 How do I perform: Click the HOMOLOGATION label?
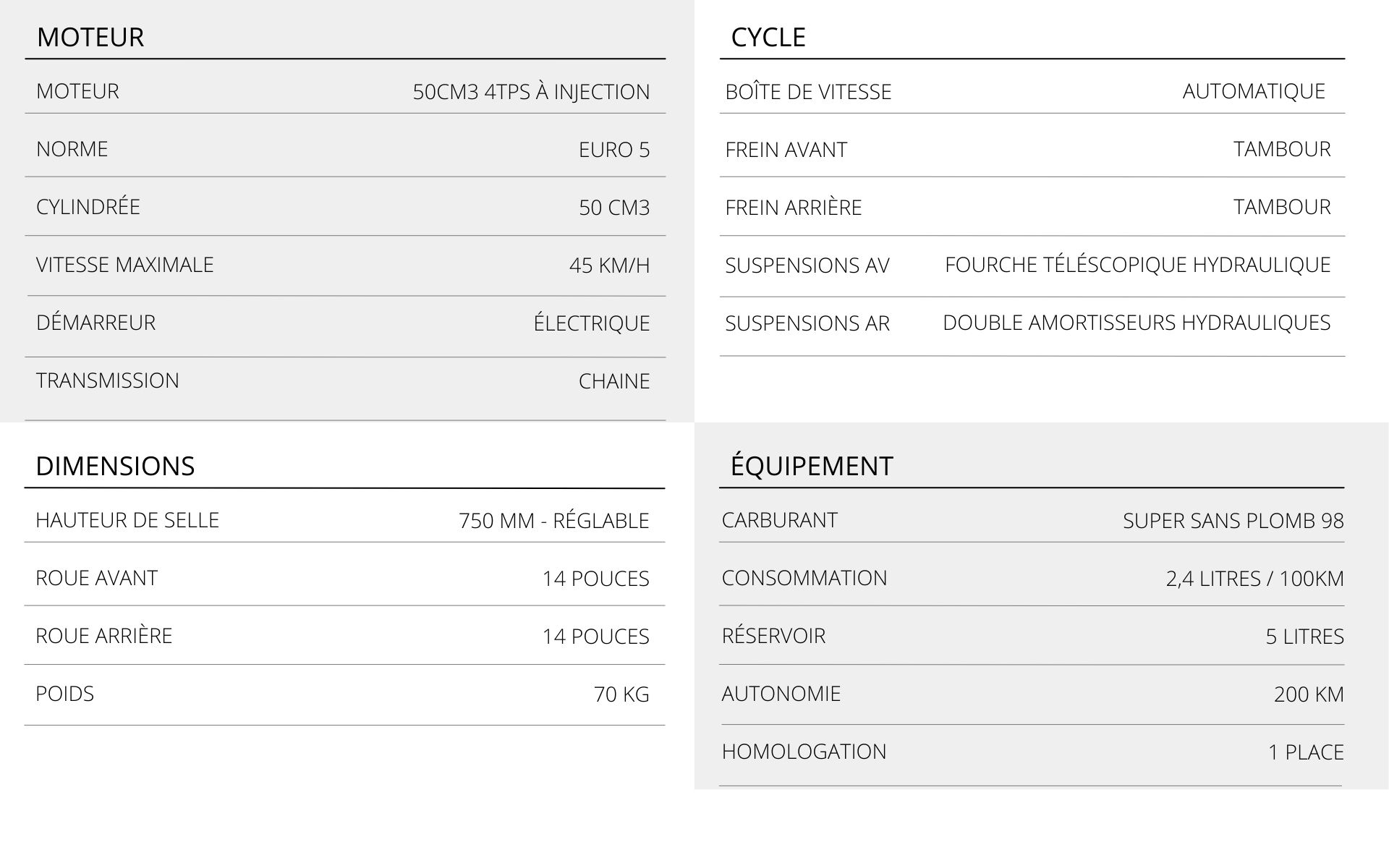[x=804, y=752]
